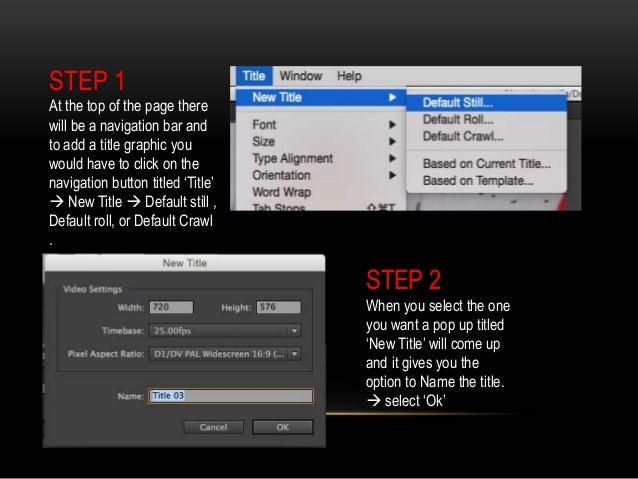Open the Pixel Aspect Ratio dropdown
The image size is (638, 479).
point(225,354)
